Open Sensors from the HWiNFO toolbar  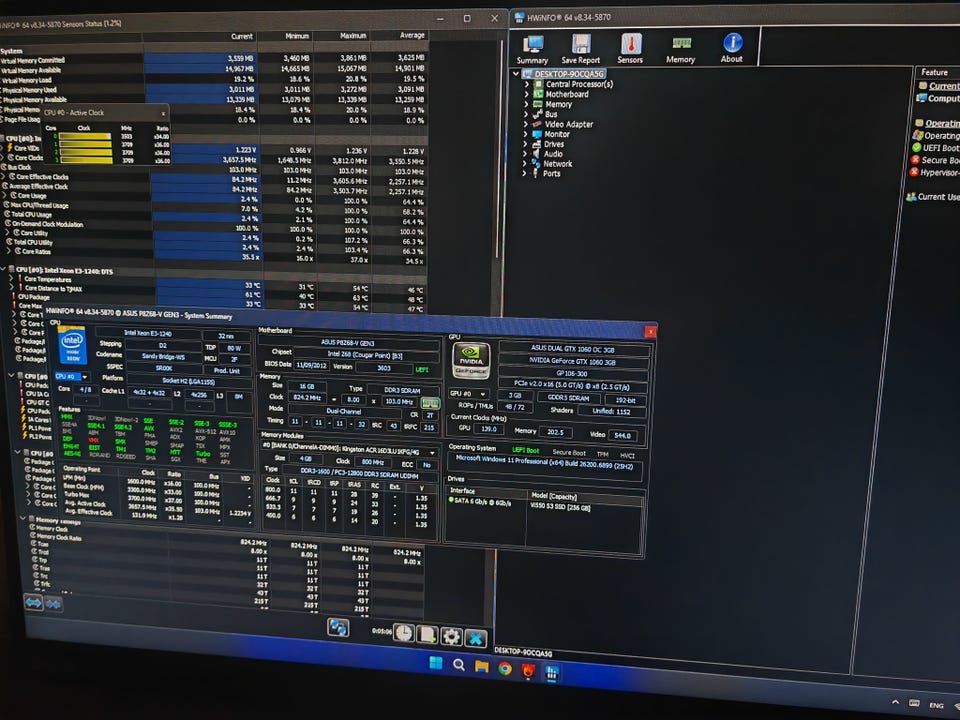(630, 49)
